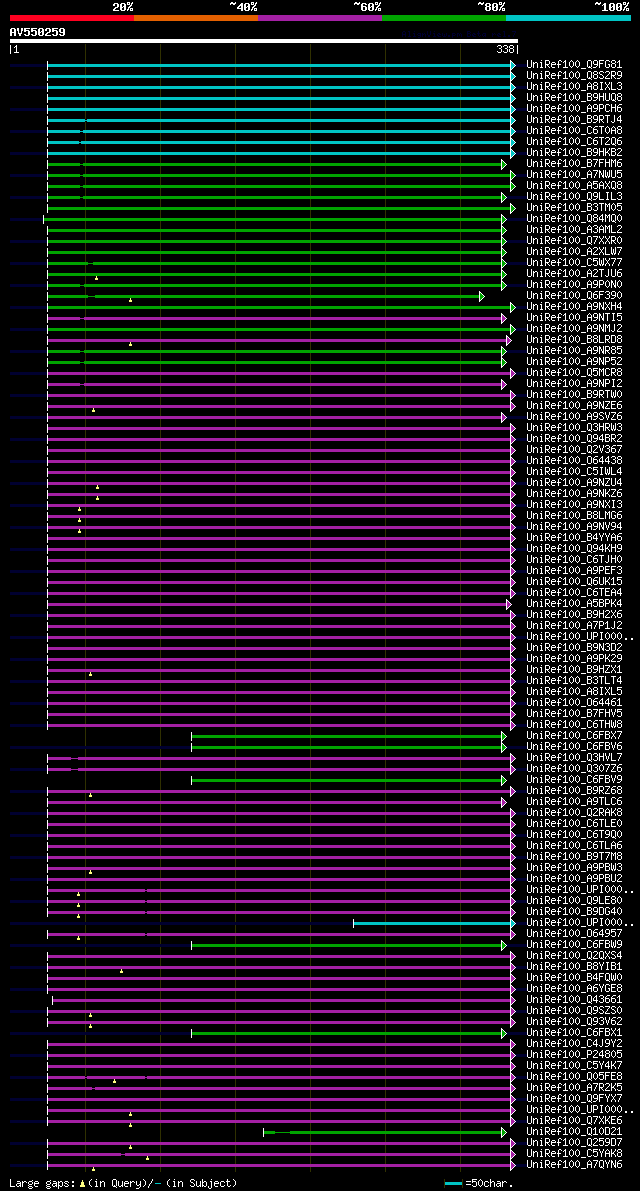Select hit label UniRef100_Q3HVL7
The image size is (640, 1191).
(574, 758)
